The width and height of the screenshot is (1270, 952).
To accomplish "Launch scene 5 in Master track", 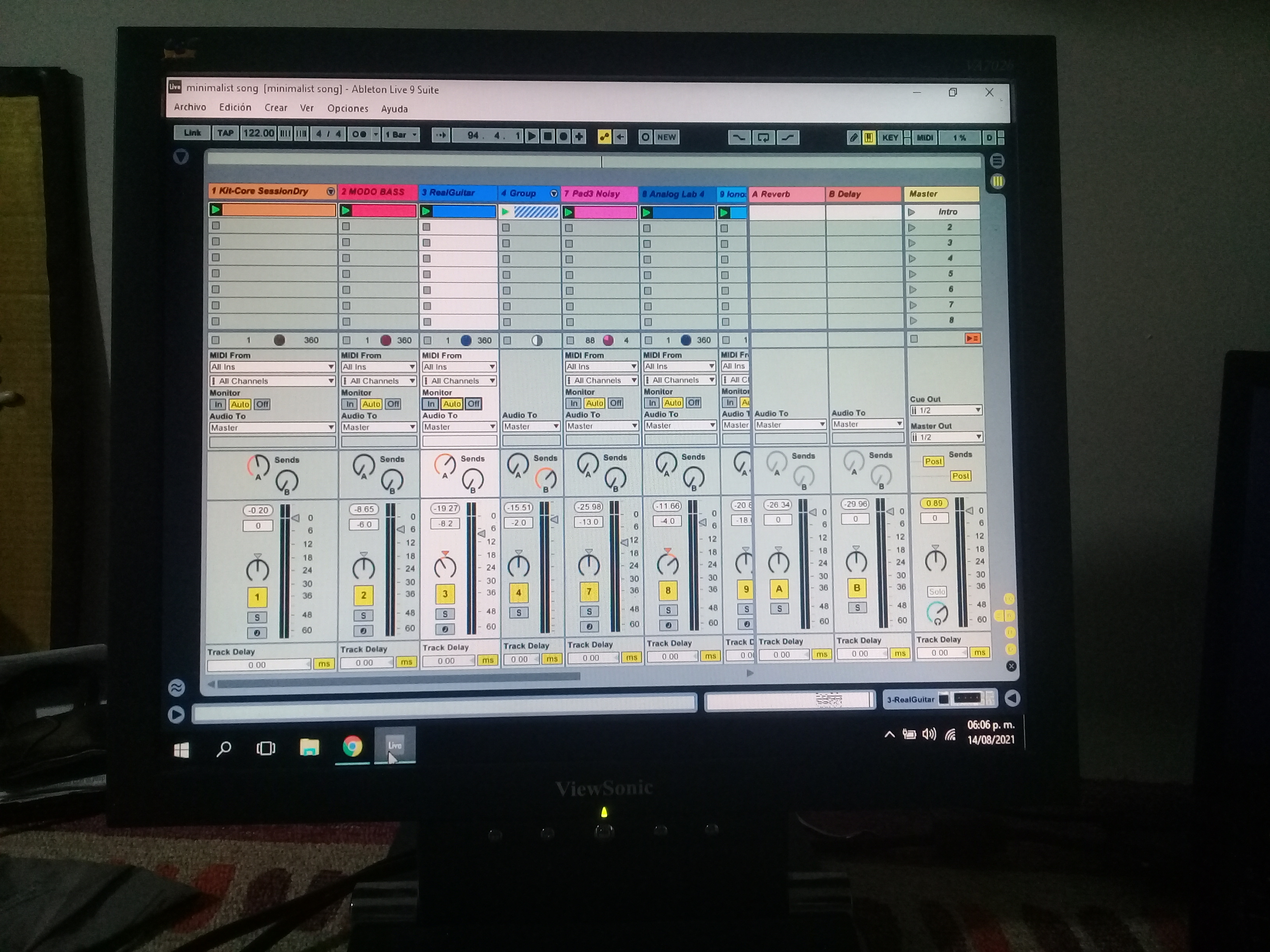I will pyautogui.click(x=912, y=274).
